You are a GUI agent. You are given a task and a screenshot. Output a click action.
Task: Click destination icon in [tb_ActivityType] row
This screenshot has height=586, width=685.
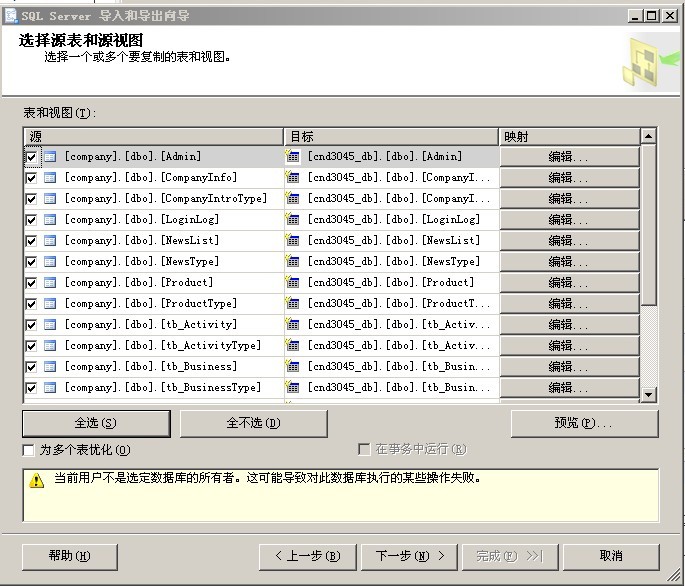pos(292,344)
